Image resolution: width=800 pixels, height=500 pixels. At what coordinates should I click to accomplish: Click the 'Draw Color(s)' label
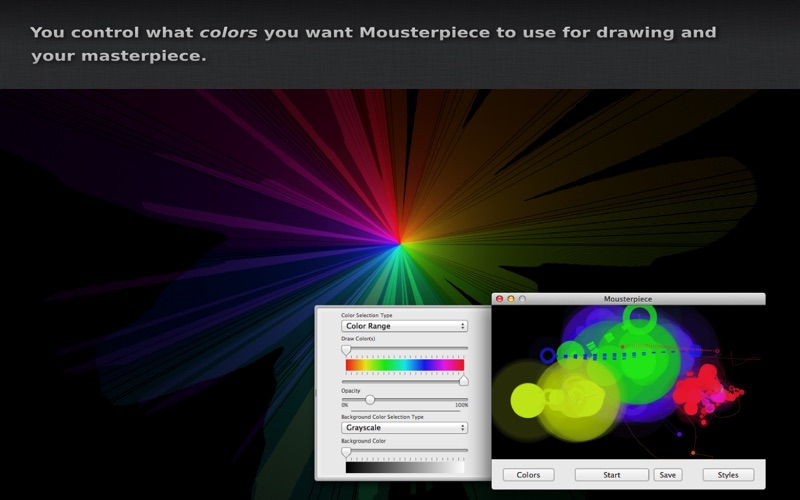(358, 338)
